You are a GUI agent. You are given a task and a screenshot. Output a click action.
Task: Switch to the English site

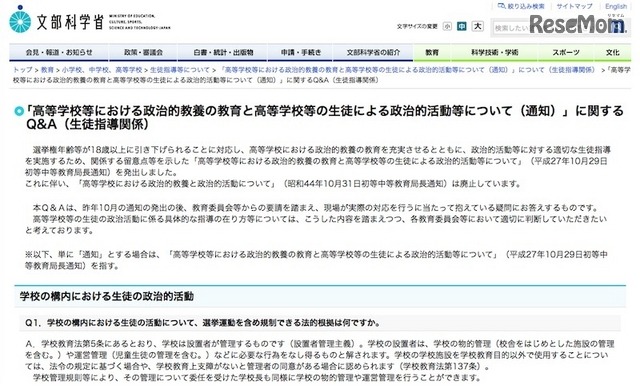(x=616, y=6)
